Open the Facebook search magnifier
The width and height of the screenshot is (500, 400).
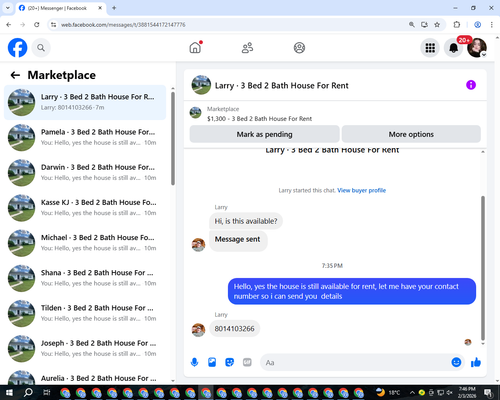(x=41, y=48)
